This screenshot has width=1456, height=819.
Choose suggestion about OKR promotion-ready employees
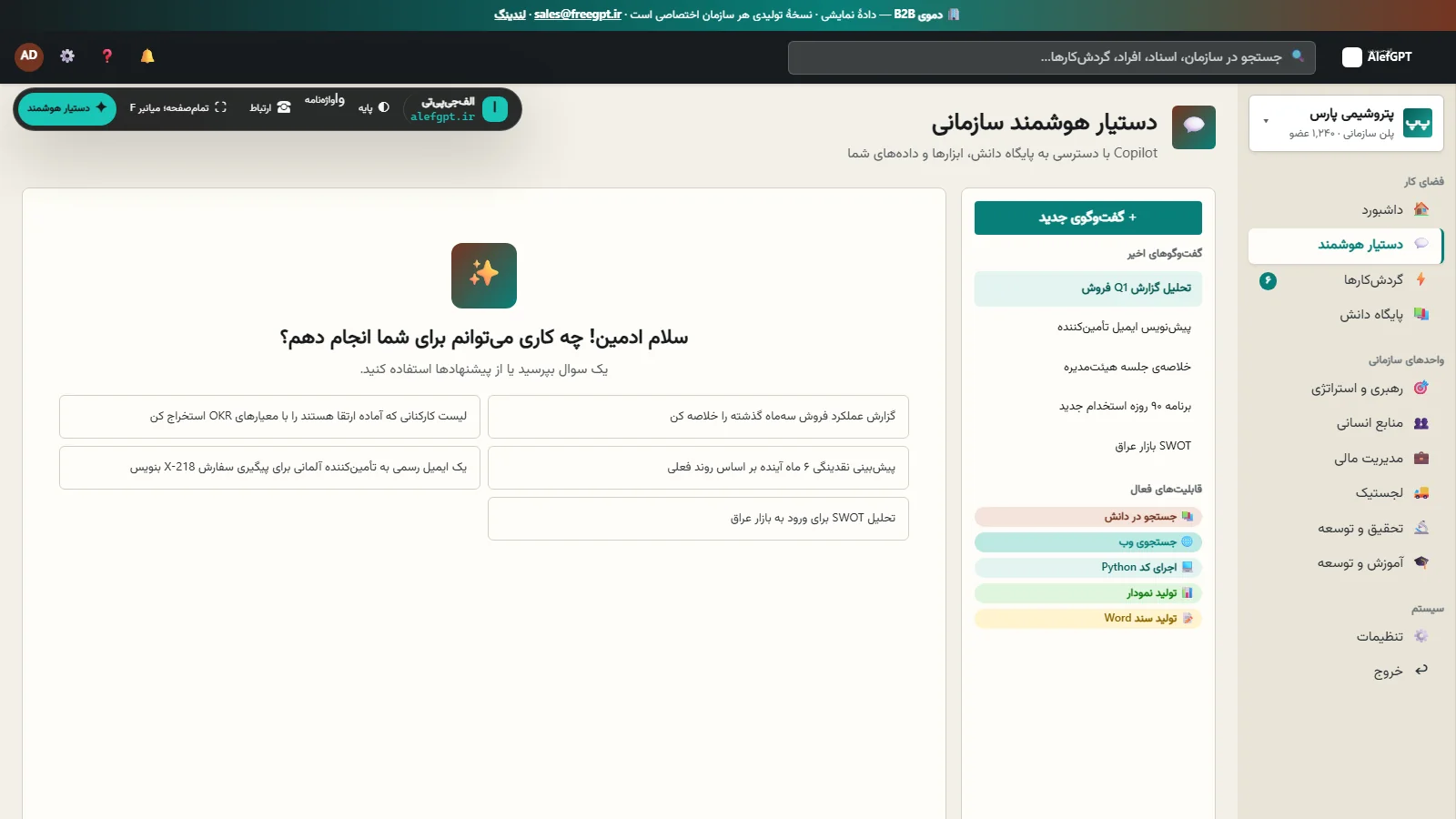[x=269, y=417]
